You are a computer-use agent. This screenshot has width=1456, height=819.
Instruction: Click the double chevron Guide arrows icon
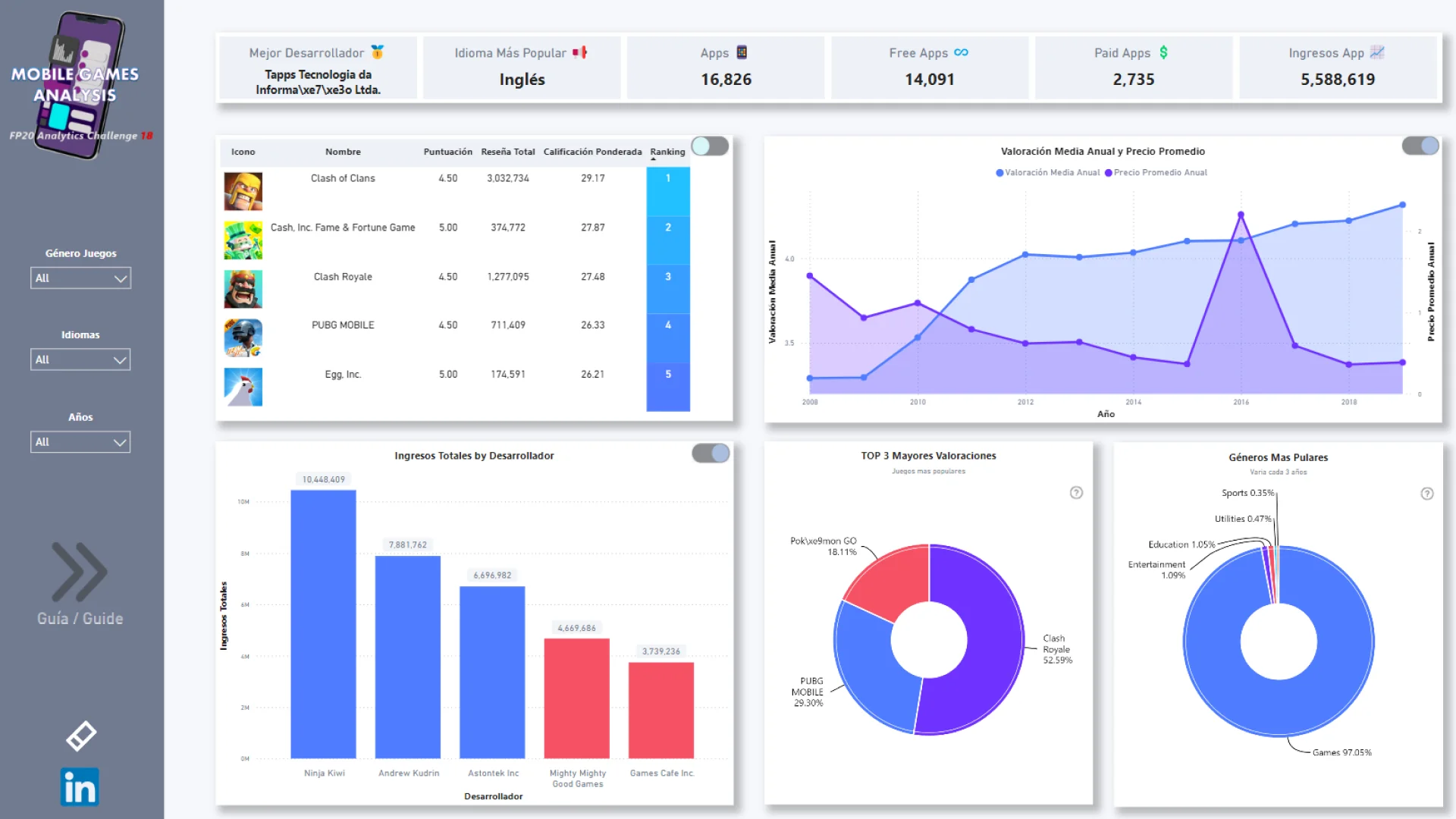[x=80, y=571]
